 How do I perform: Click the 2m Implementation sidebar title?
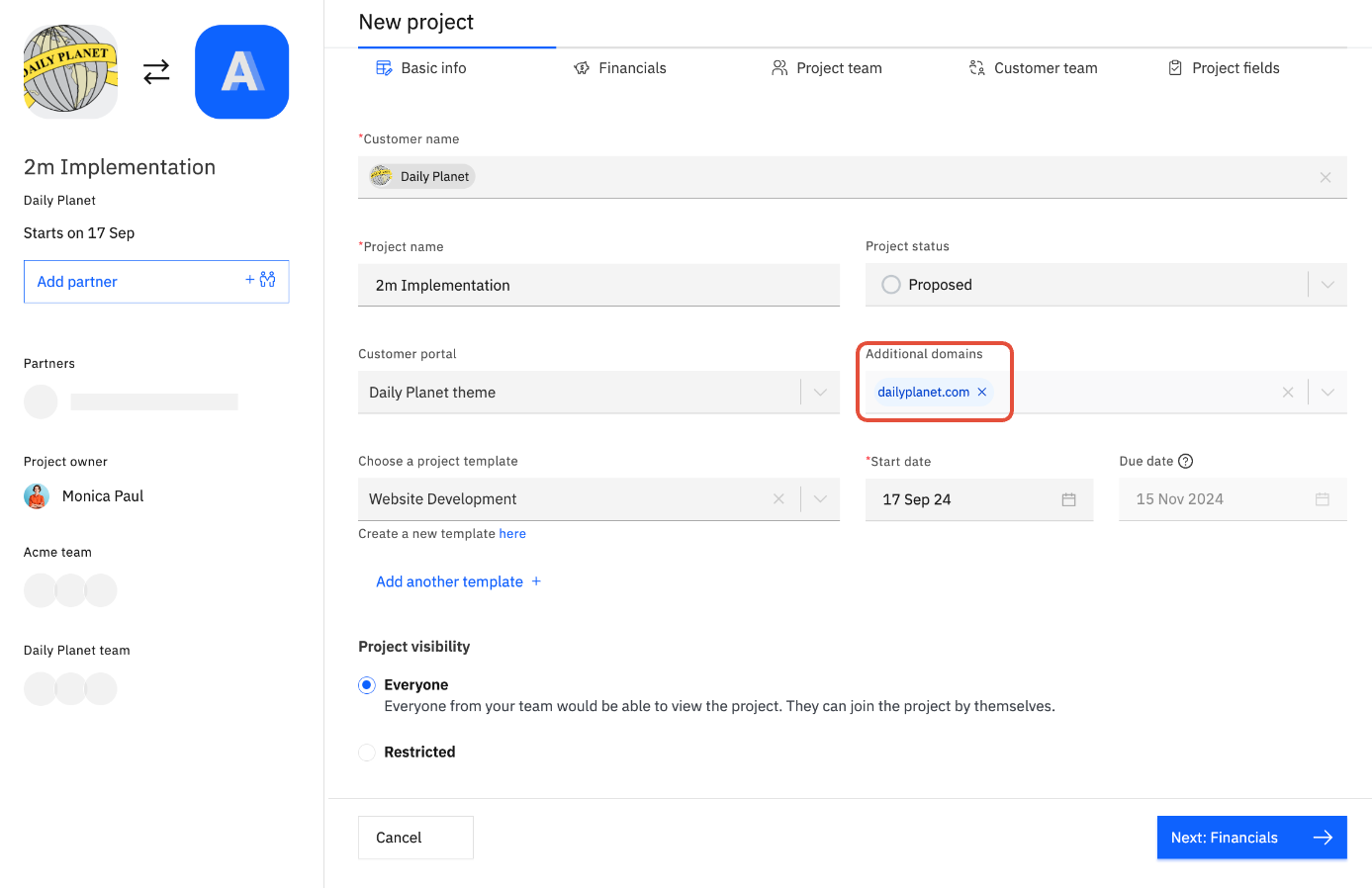120,167
